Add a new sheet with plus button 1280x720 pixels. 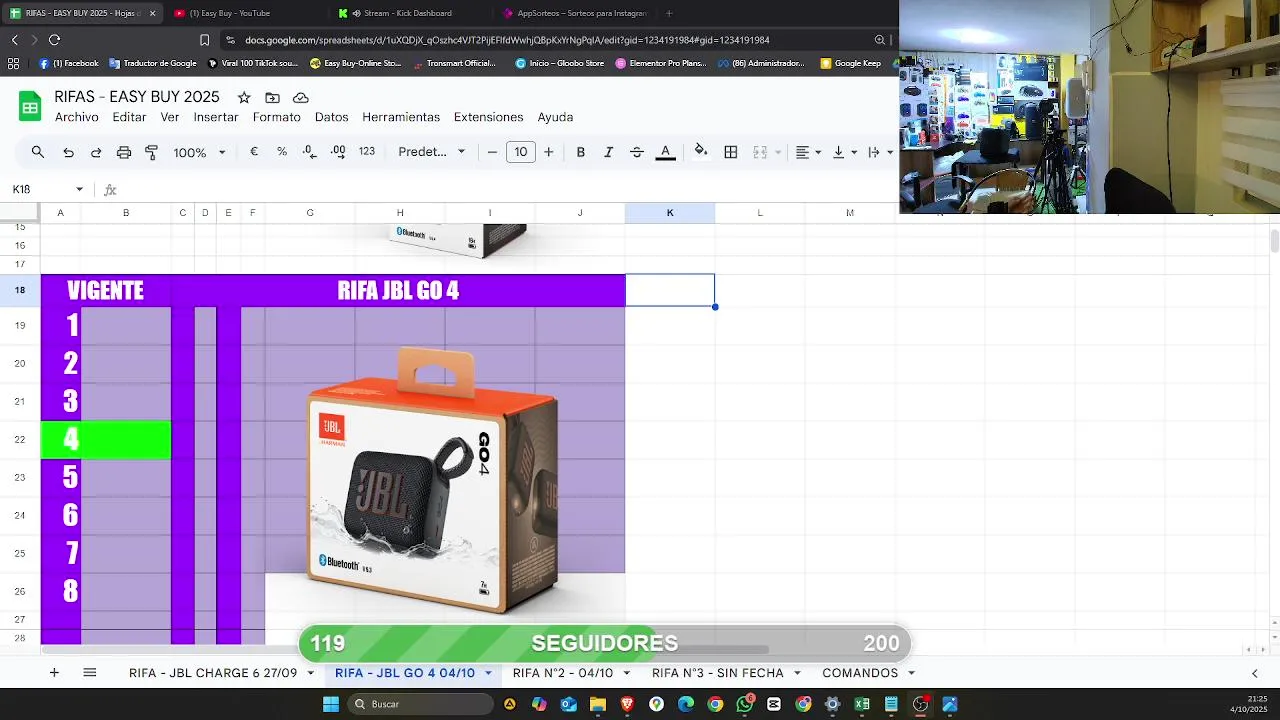54,673
